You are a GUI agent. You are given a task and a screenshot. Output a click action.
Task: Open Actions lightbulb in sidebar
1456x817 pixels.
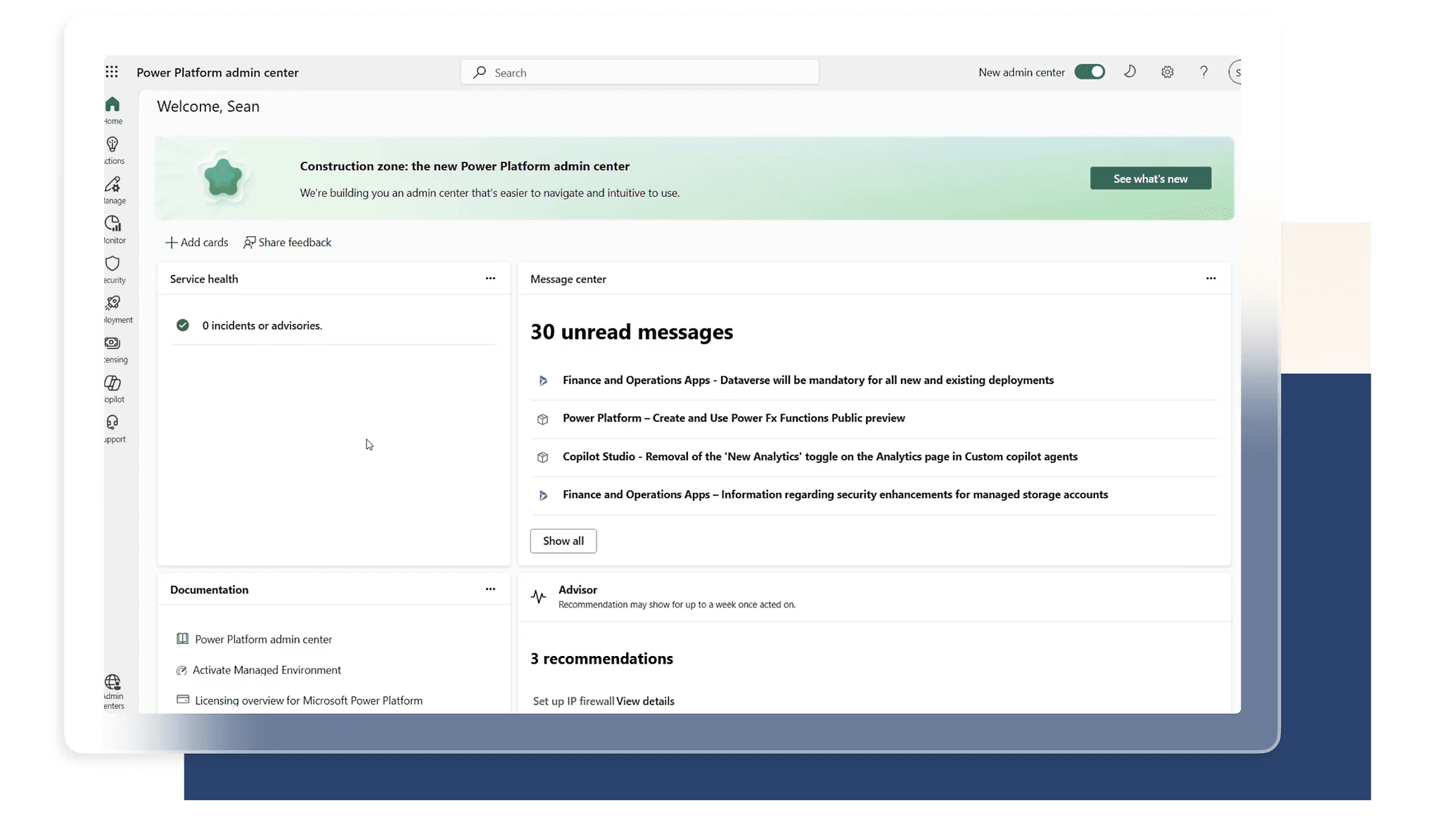(113, 150)
